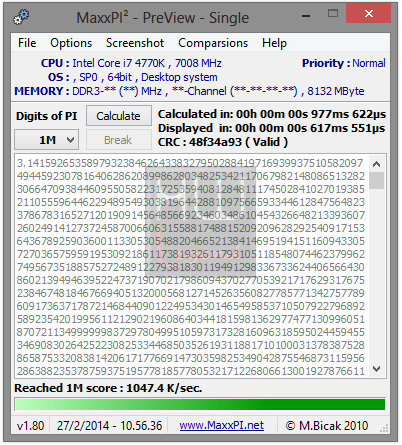Visit the www.MaxxPI.net link

[222, 425]
